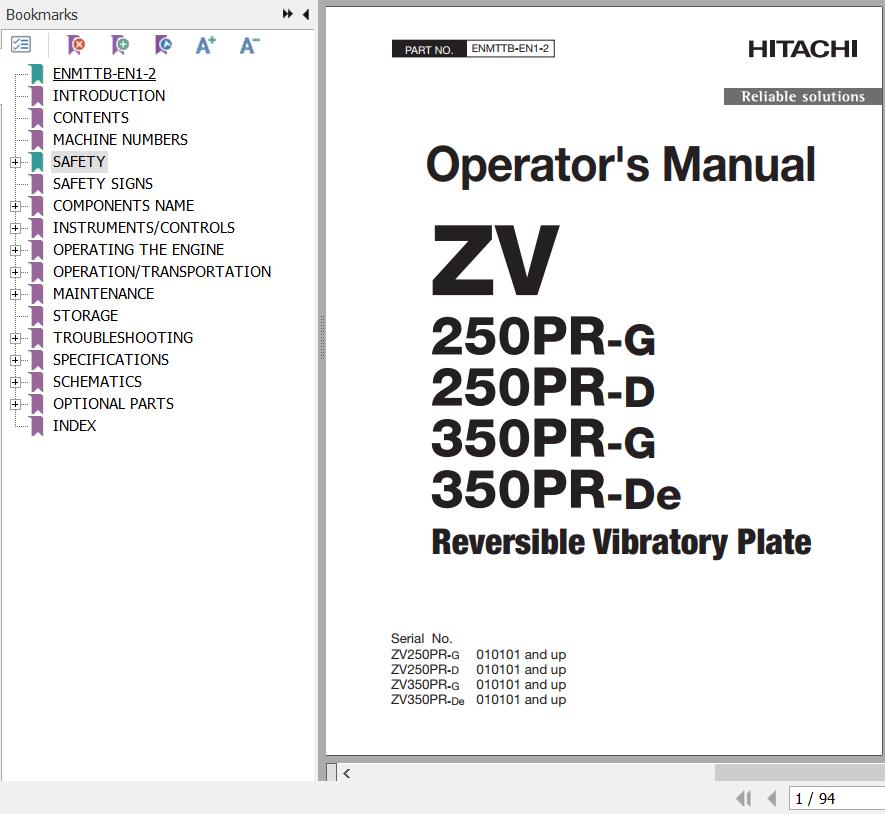
Task: Decrease bookmark text size
Action: (x=250, y=45)
